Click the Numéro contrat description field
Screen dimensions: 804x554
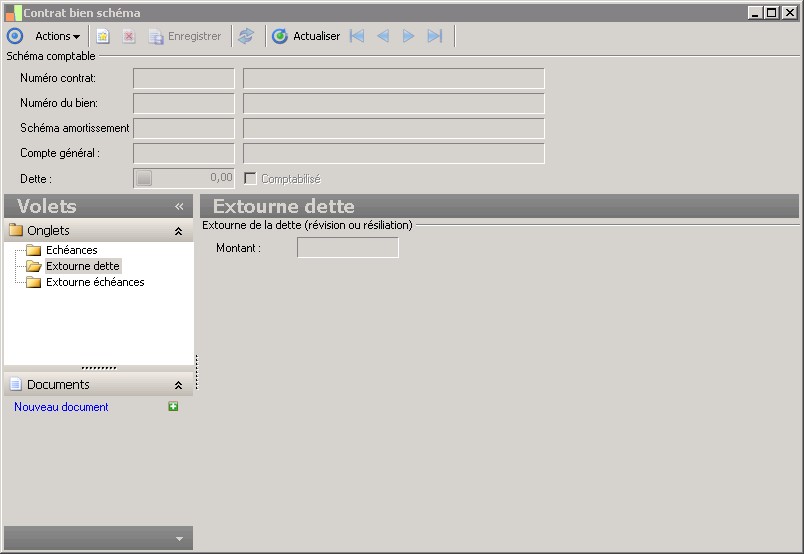[x=394, y=78]
